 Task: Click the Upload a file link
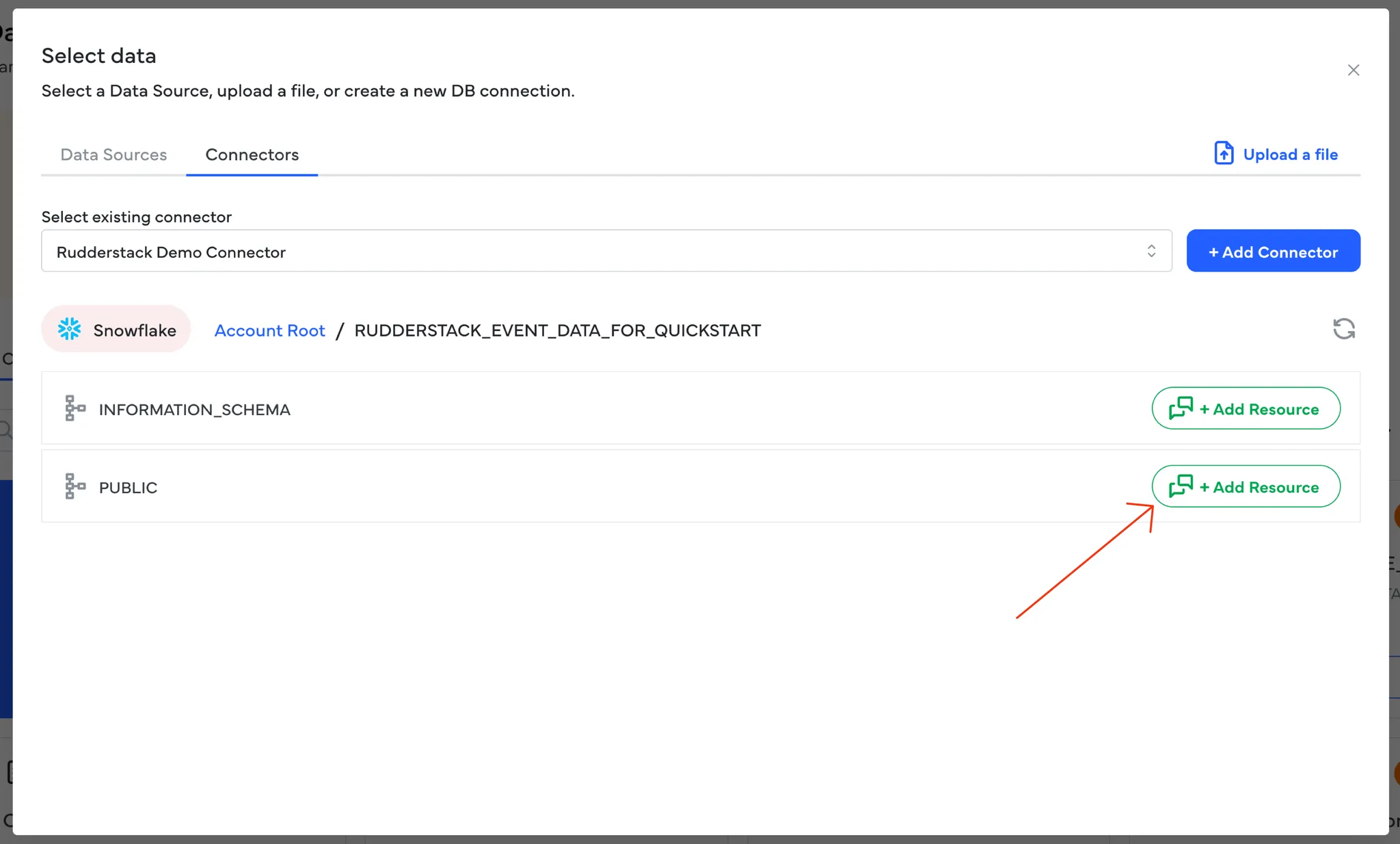pos(1290,155)
